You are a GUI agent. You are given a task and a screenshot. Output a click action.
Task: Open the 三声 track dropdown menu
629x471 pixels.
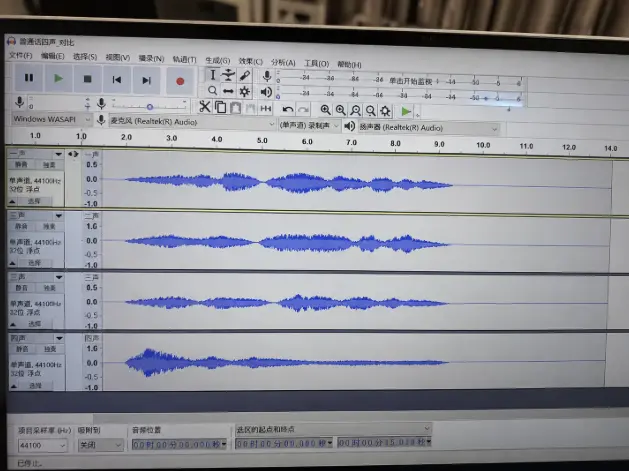59,277
